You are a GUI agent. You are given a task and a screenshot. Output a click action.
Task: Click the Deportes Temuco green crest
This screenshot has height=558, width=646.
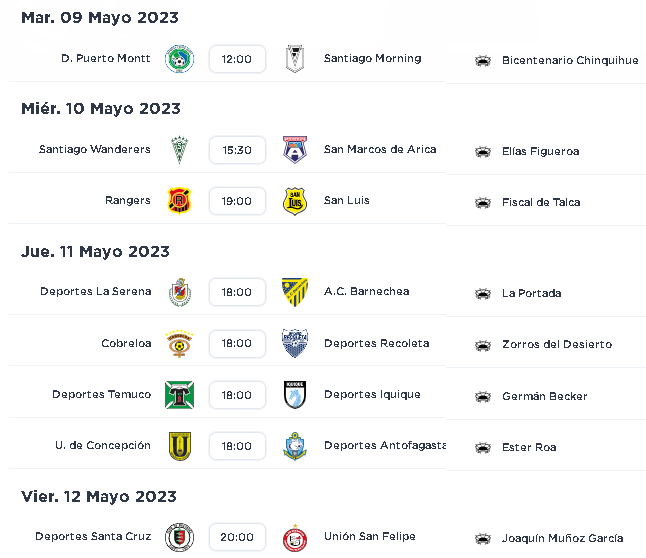pyautogui.click(x=179, y=395)
